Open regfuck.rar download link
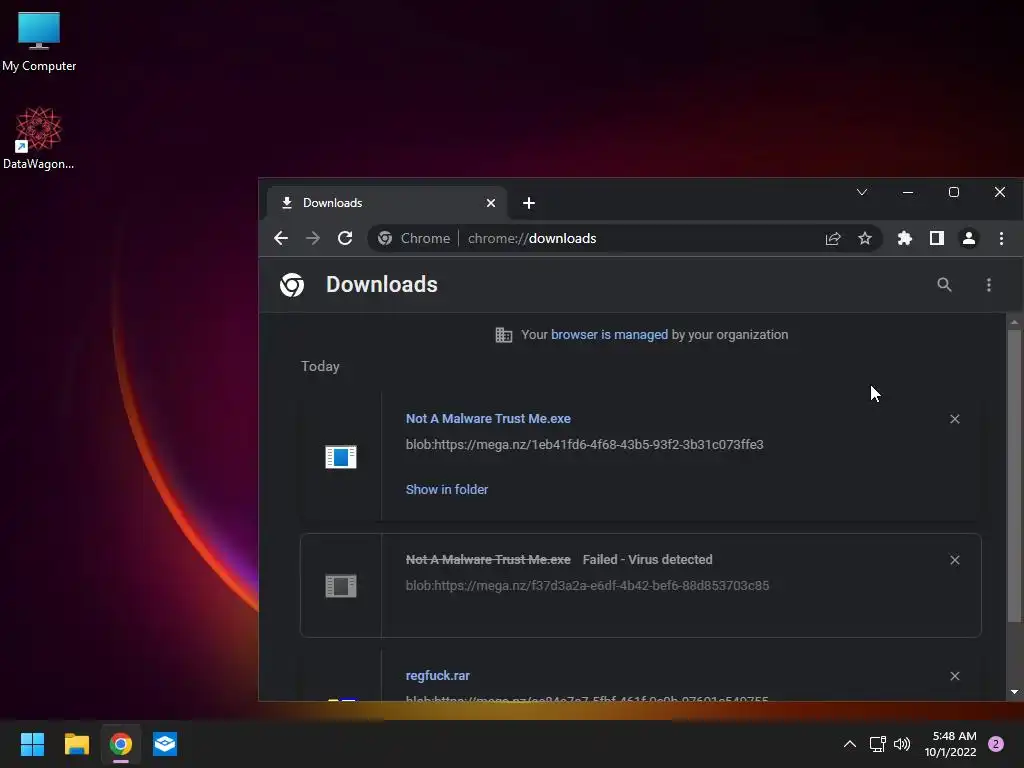The image size is (1024, 768). 438,676
